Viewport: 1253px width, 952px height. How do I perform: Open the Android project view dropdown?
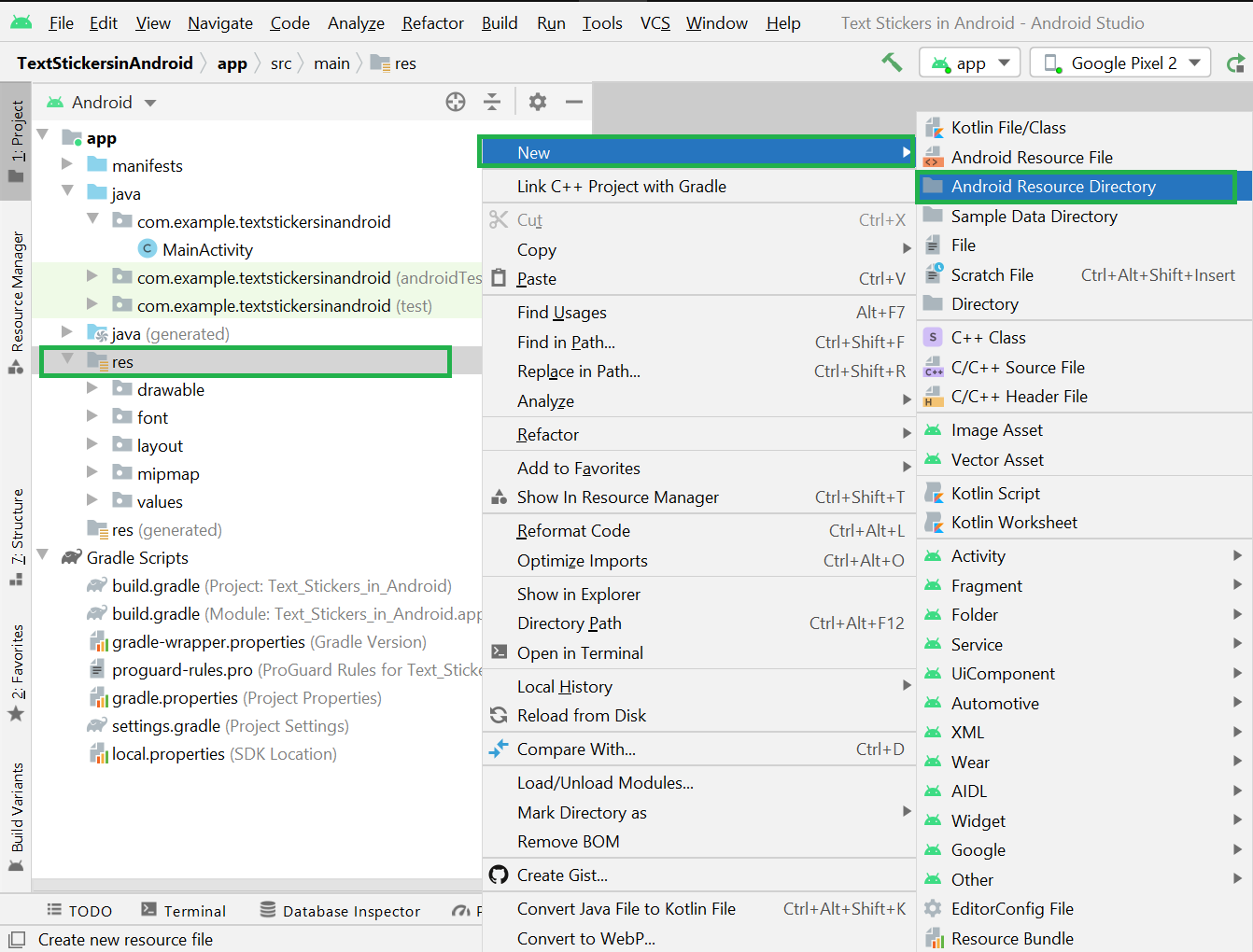(103, 103)
